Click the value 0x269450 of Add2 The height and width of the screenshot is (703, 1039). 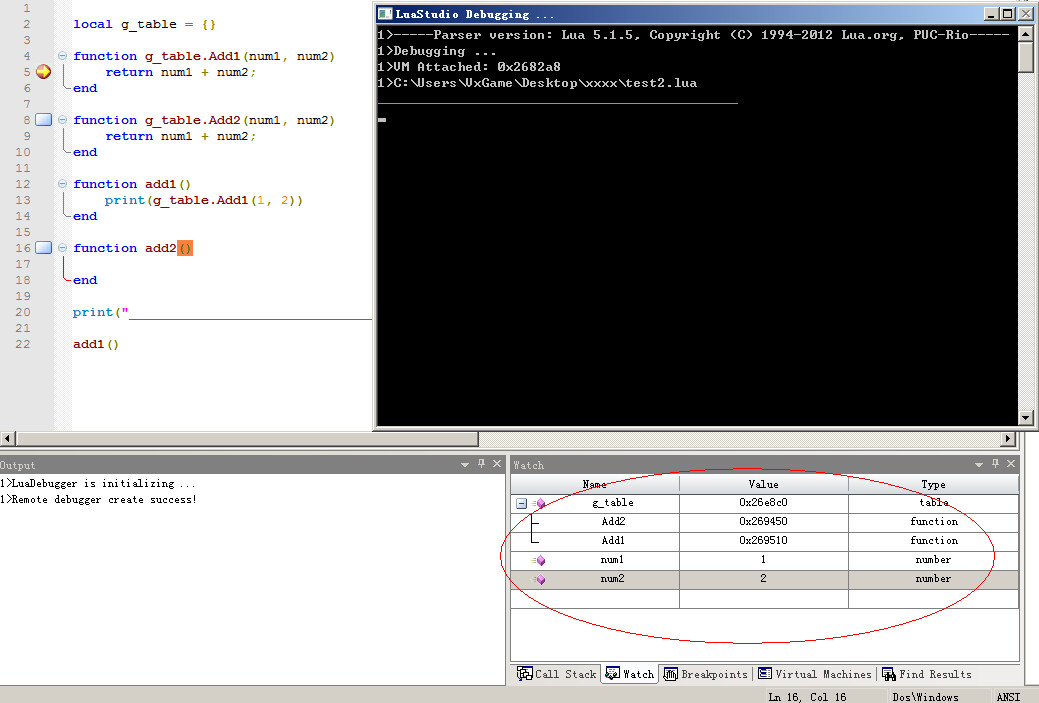point(763,522)
